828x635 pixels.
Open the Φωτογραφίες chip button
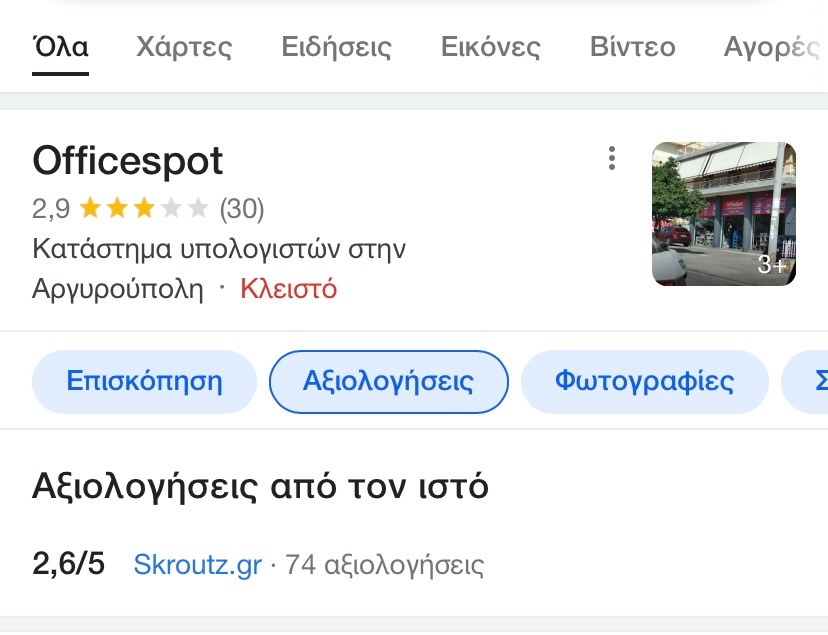(645, 381)
